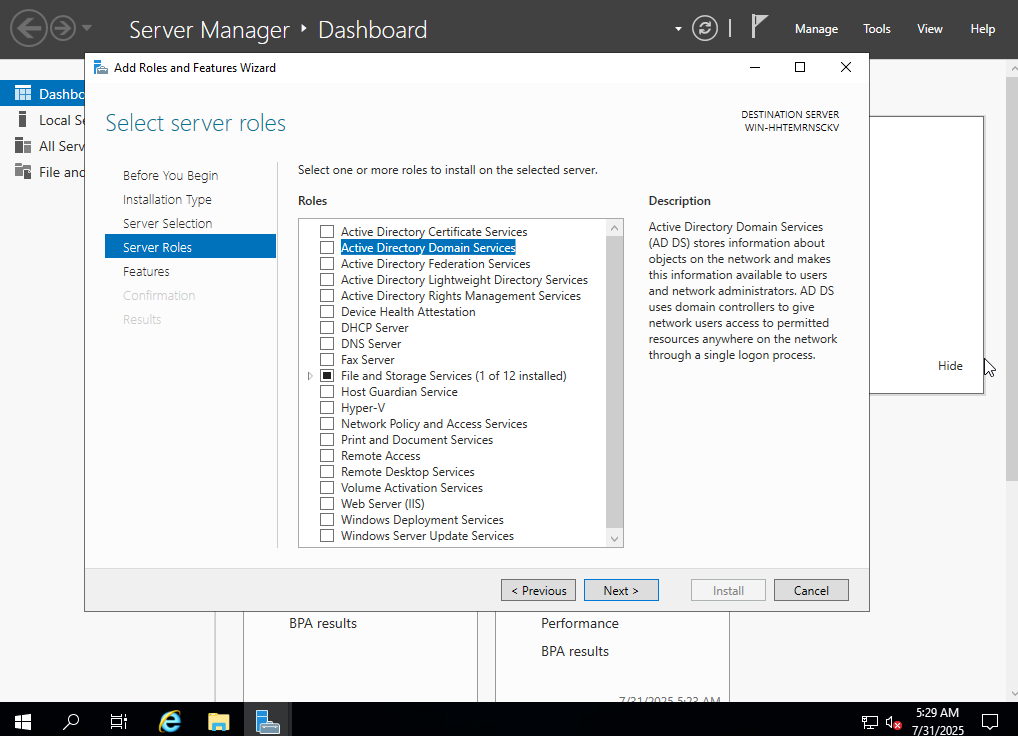The height and width of the screenshot is (736, 1018).
Task: Open Task View on the taskbar
Action: pos(119,720)
